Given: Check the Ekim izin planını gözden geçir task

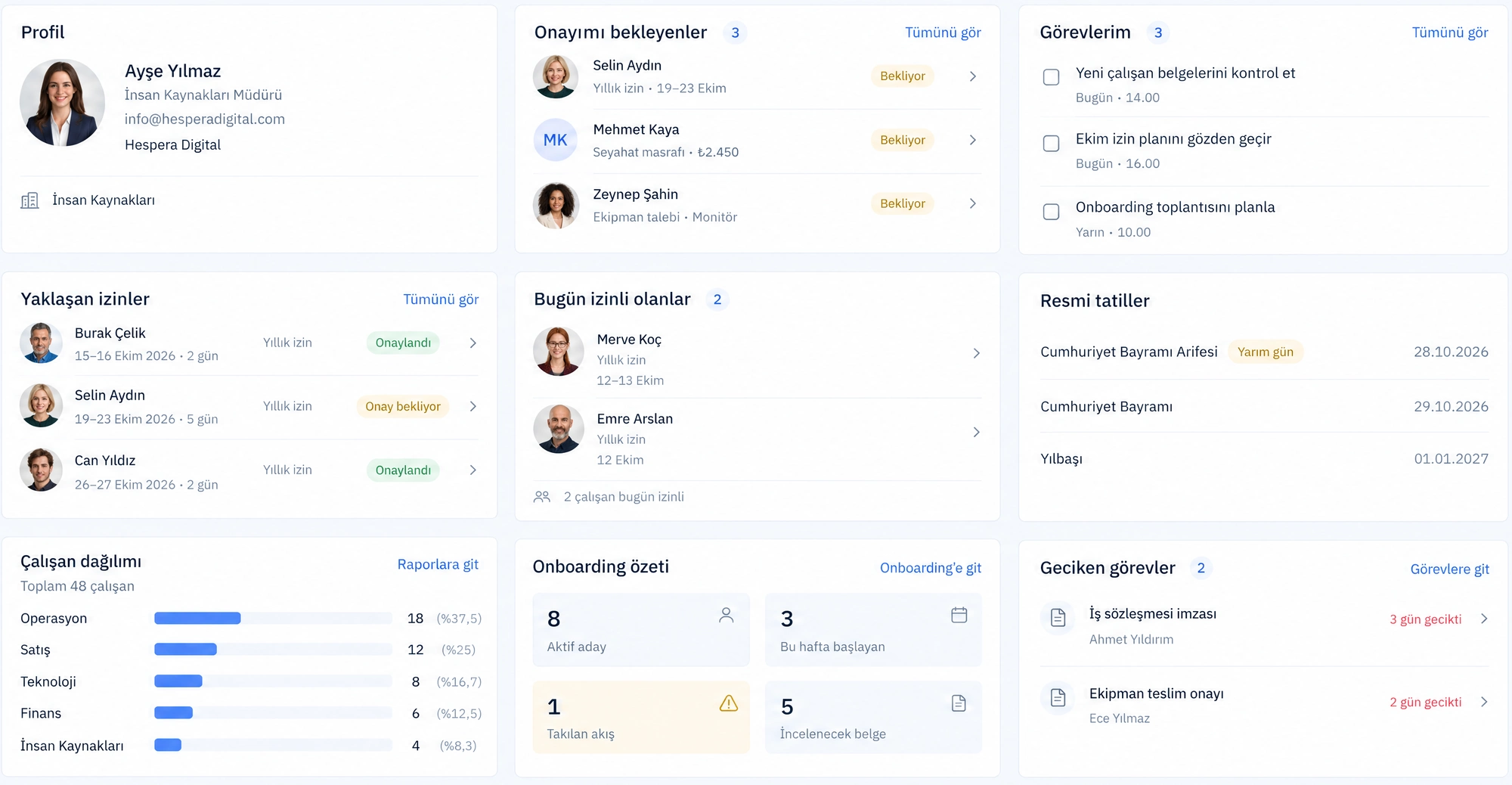Looking at the screenshot, I should (1051, 144).
